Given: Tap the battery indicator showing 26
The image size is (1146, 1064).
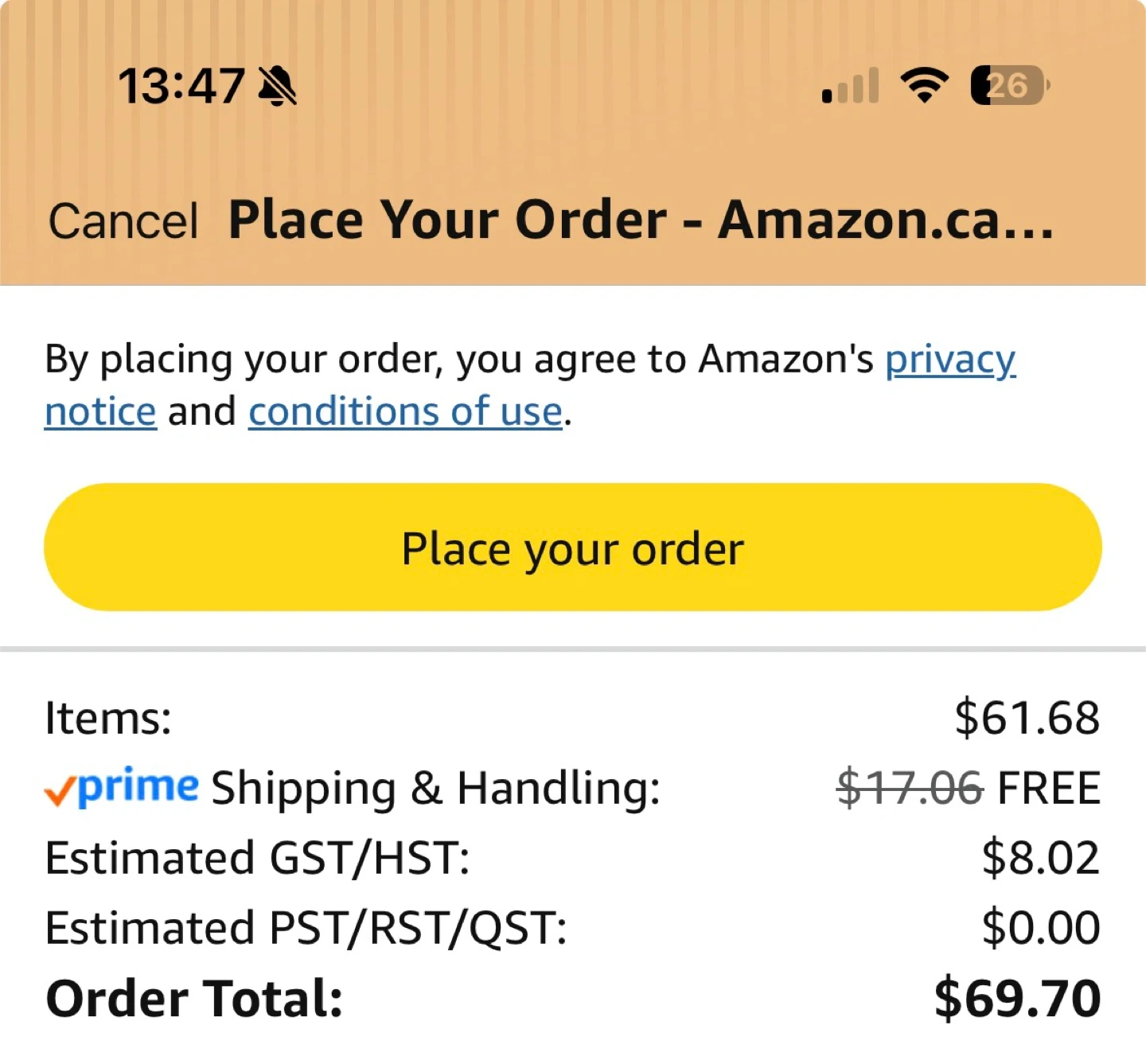Looking at the screenshot, I should click(x=1010, y=85).
